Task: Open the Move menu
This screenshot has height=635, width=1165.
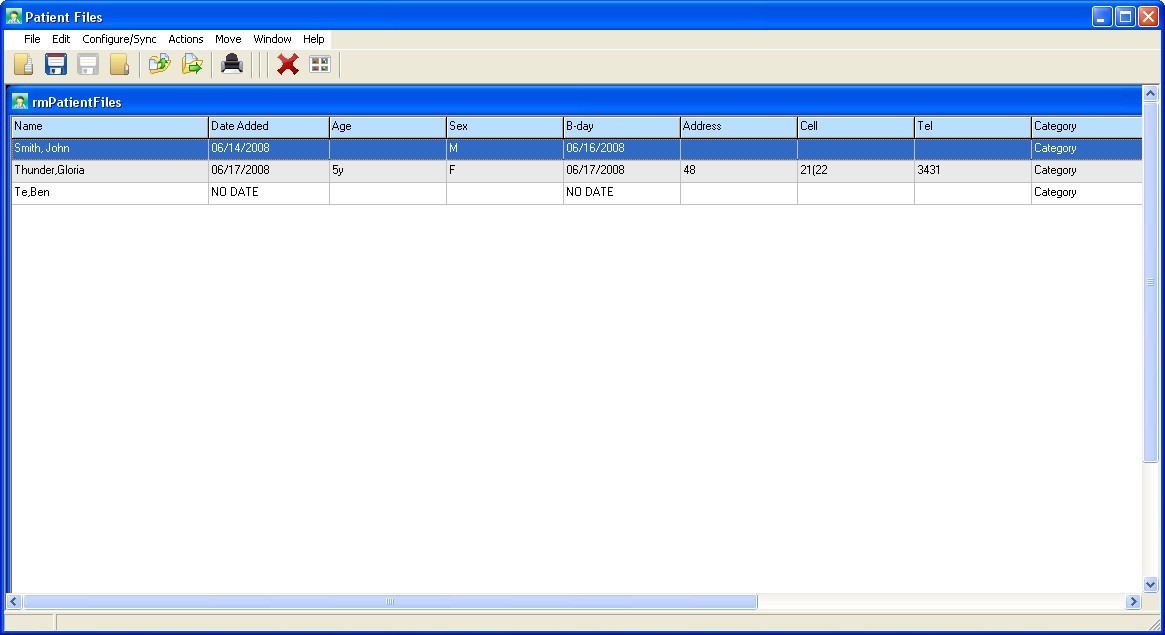Action: click(x=228, y=39)
